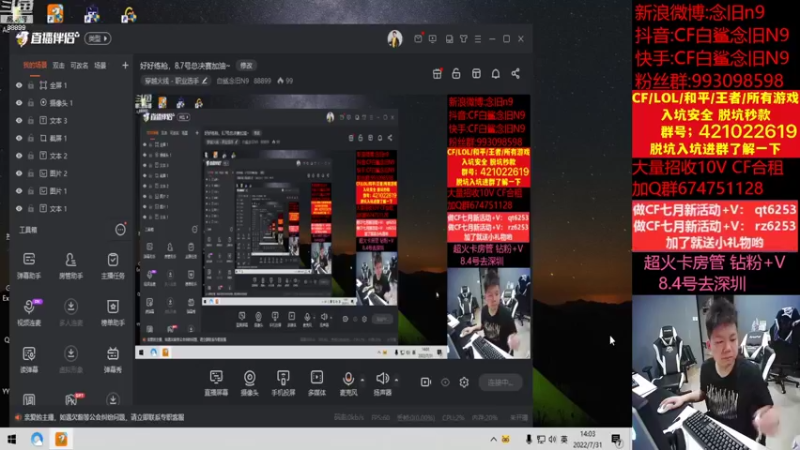Click the share icon above preview

(x=516, y=73)
